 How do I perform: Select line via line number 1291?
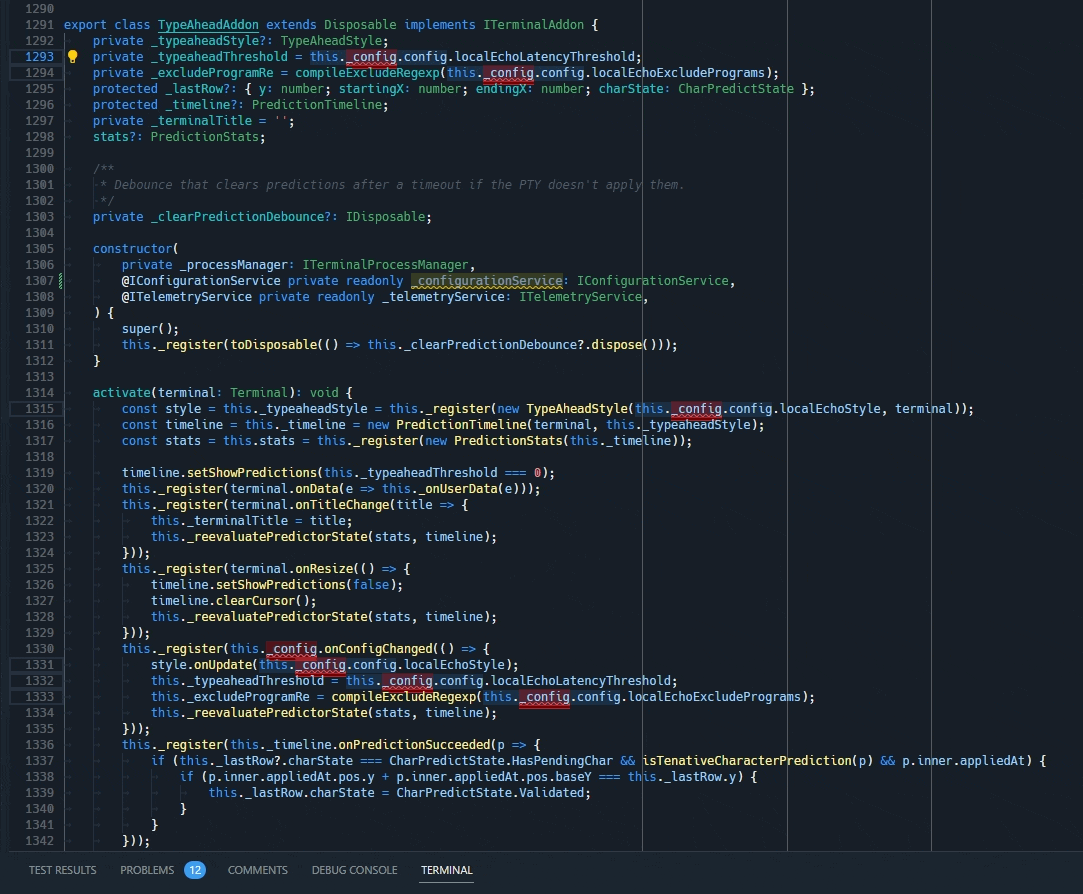(x=39, y=25)
